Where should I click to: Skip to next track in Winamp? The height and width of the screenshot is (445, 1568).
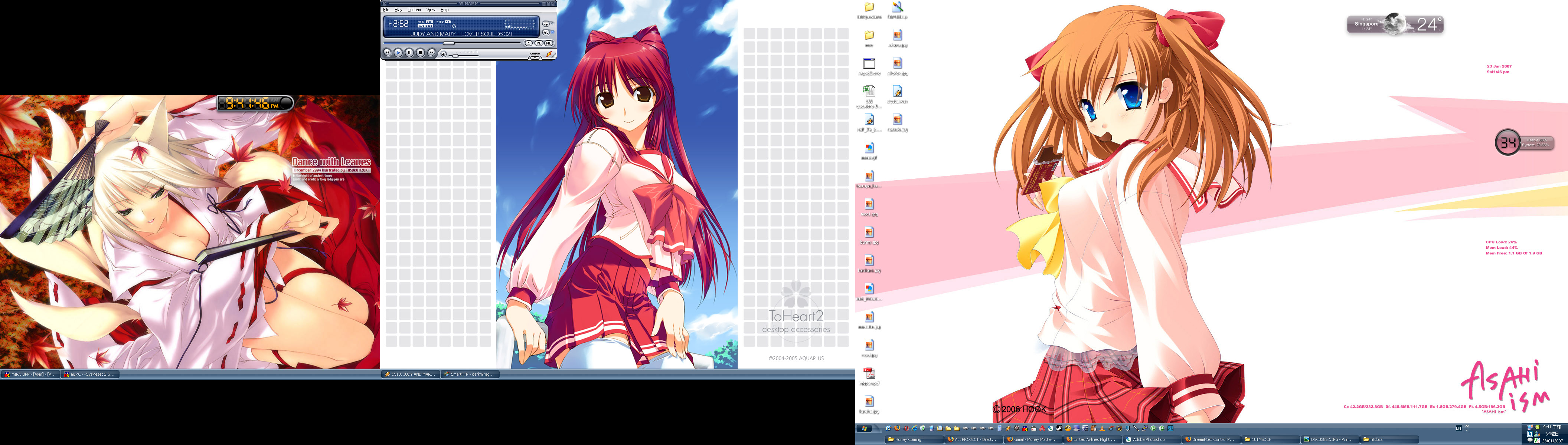(432, 53)
